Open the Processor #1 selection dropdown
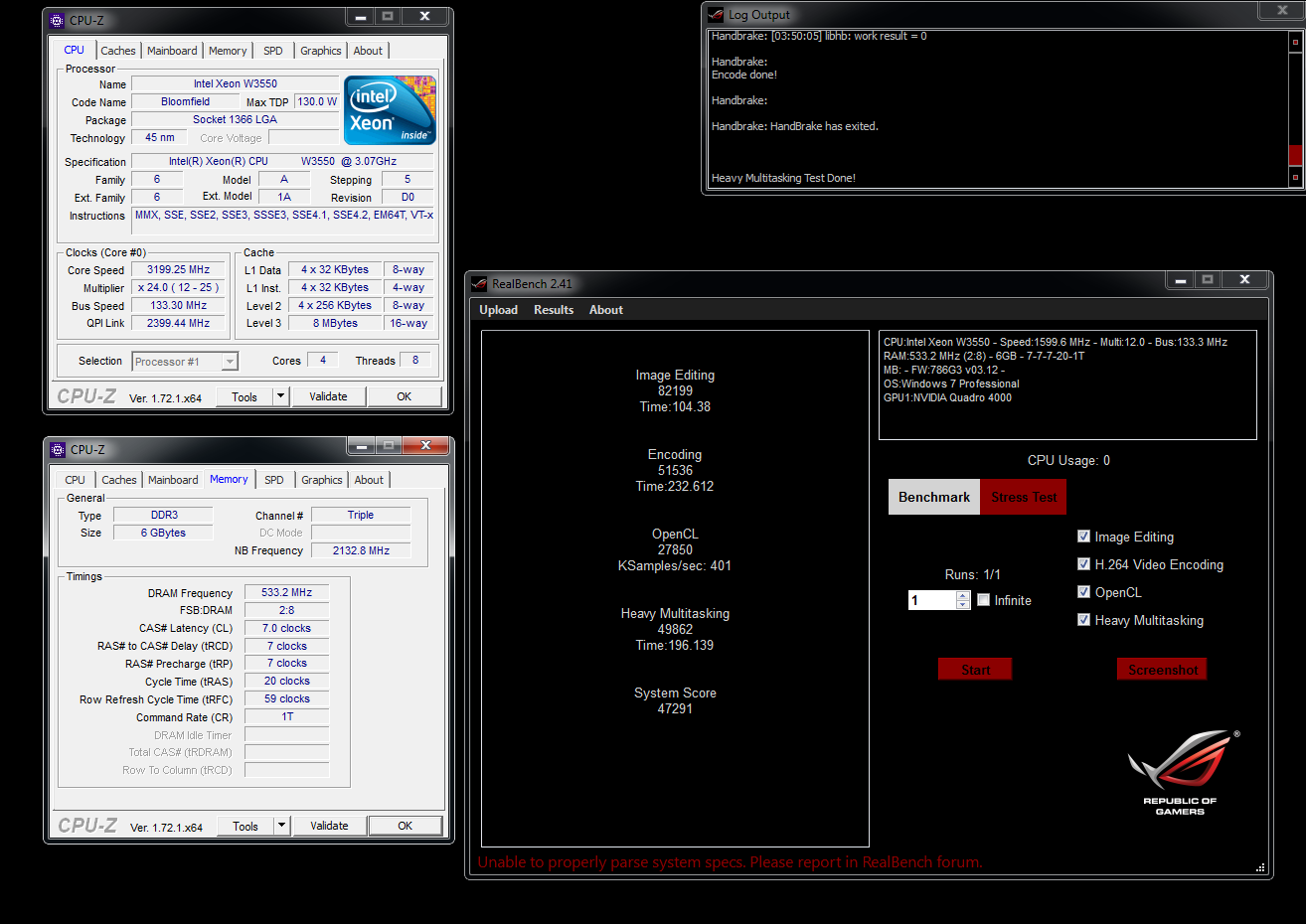This screenshot has width=1306, height=924. tap(230, 362)
